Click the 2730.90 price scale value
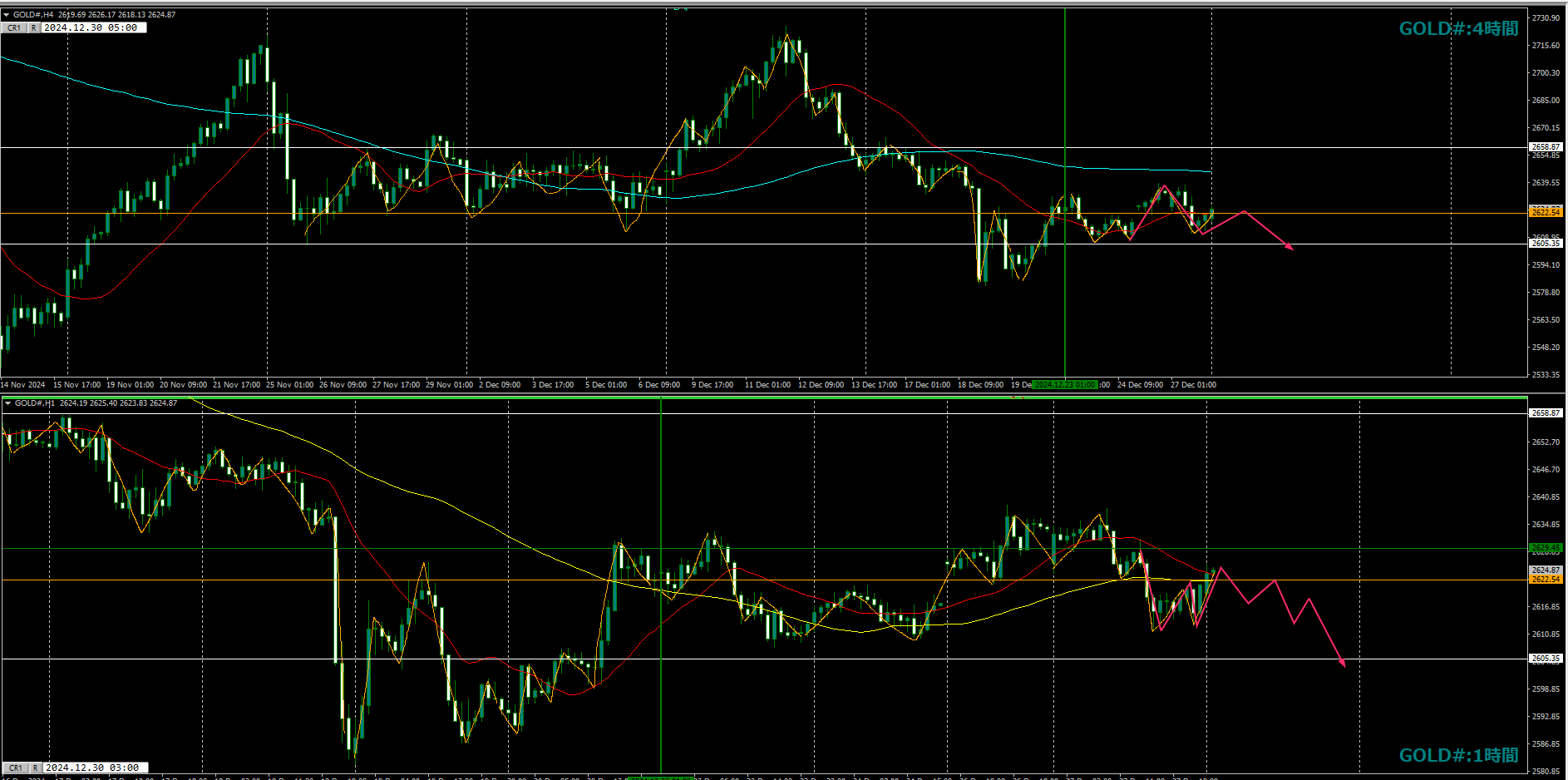 (1546, 18)
